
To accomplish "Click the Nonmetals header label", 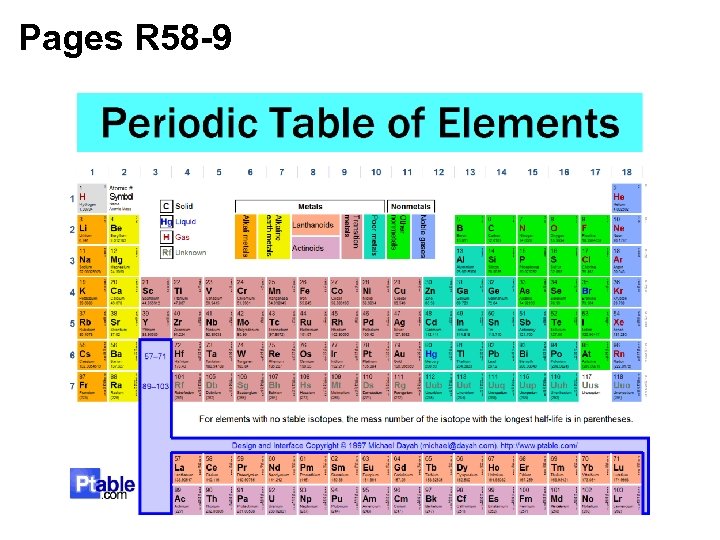I will coord(411,206).
